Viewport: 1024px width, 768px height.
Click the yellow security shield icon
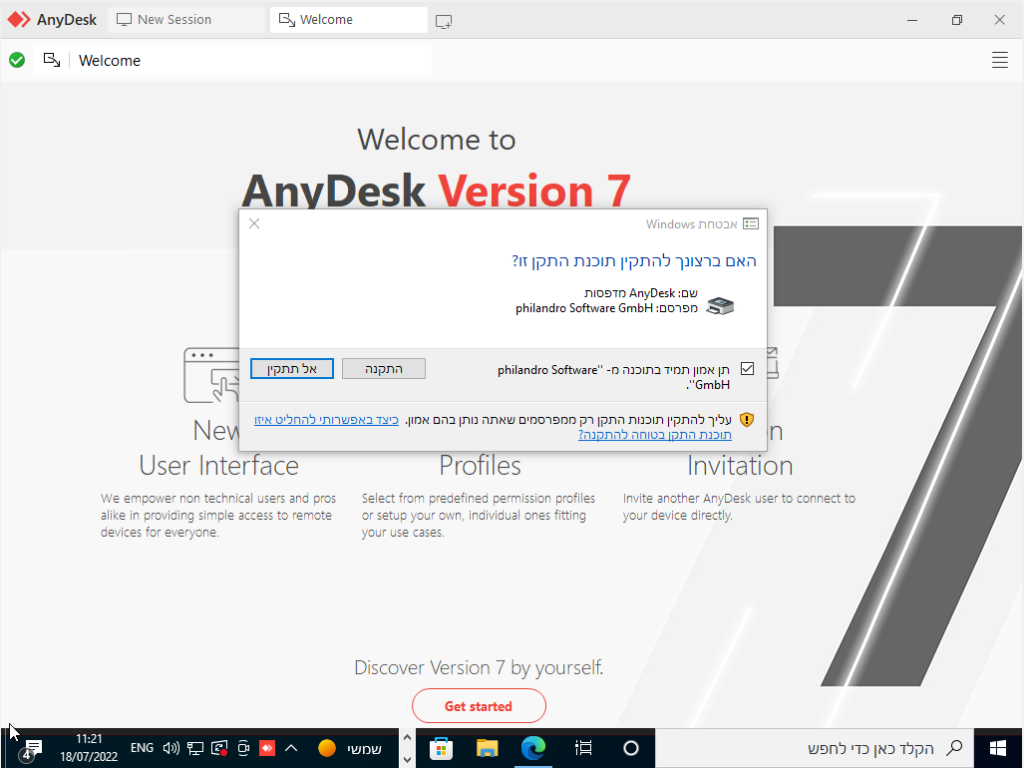746,419
